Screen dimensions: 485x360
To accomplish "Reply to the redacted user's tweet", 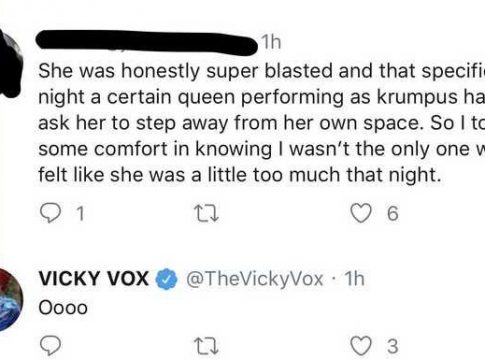I will [50, 213].
